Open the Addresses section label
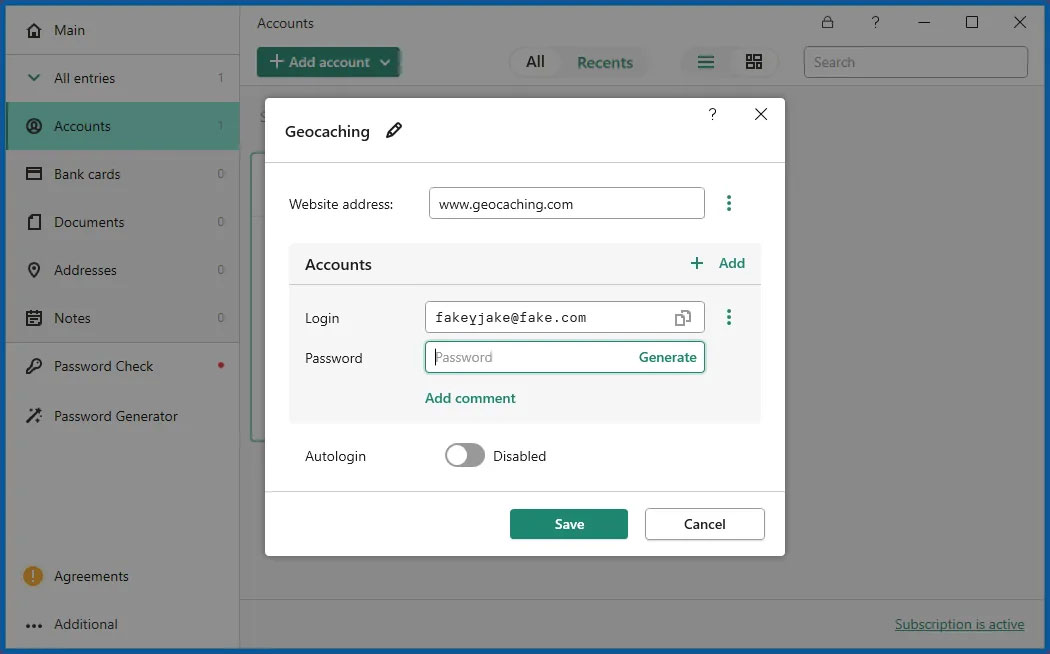The height and width of the screenshot is (654, 1050). pos(85,270)
